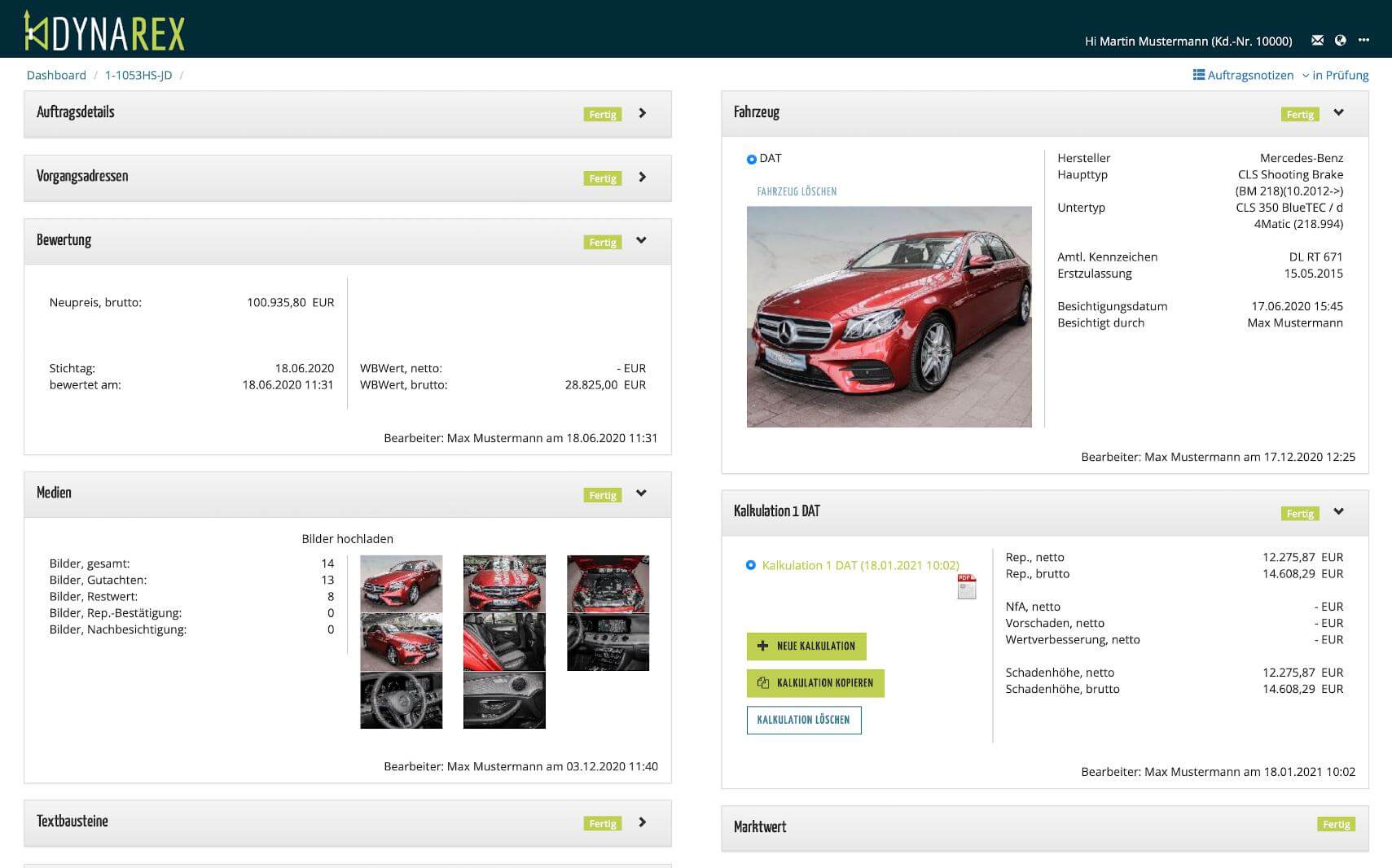
Task: Expand the Auftragsdetails section
Action: pos(642,113)
